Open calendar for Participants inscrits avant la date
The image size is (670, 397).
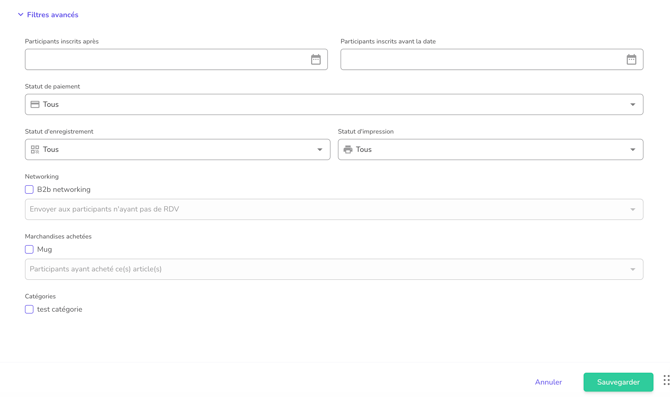[x=631, y=59]
